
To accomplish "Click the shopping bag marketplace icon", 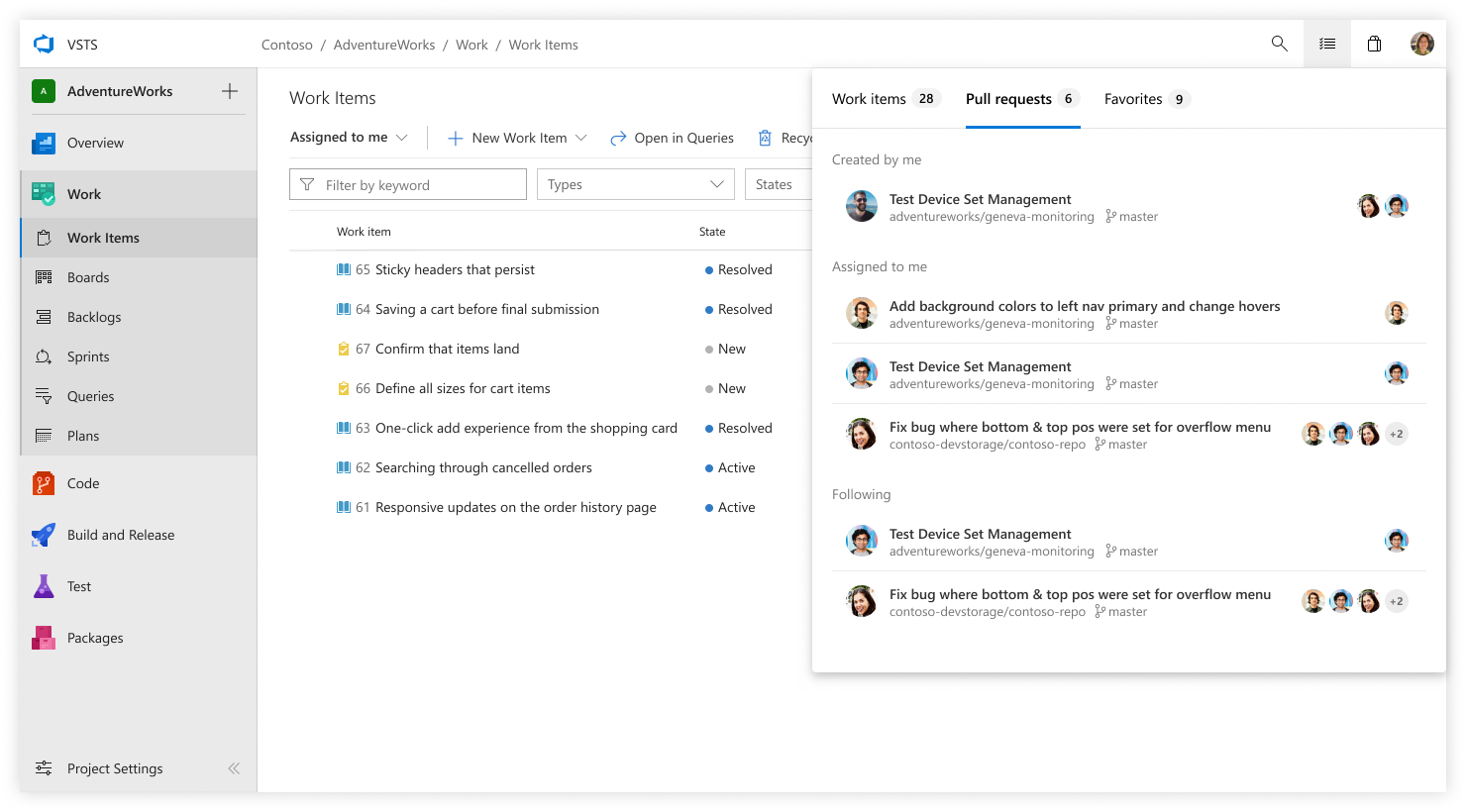I will 1375,44.
